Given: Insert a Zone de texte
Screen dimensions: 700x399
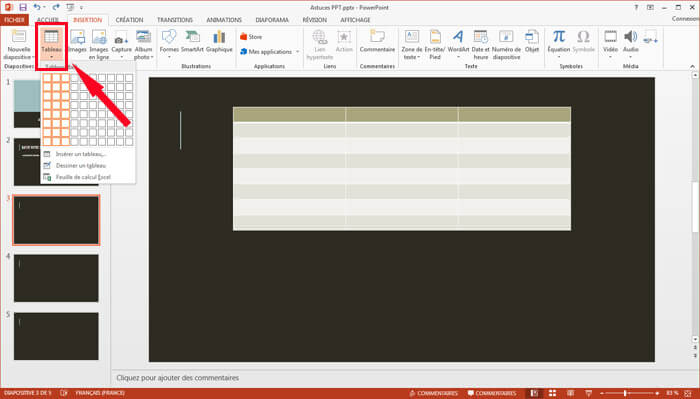Looking at the screenshot, I should (412, 45).
